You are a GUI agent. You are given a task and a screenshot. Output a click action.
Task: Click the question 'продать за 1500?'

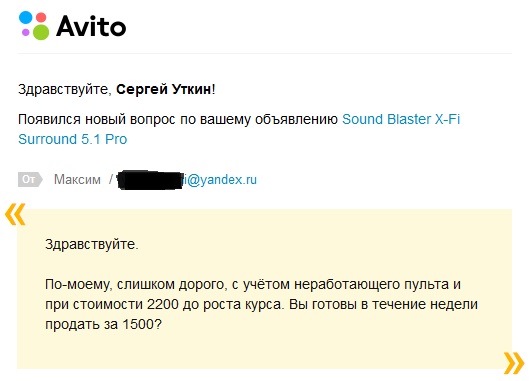[103, 324]
